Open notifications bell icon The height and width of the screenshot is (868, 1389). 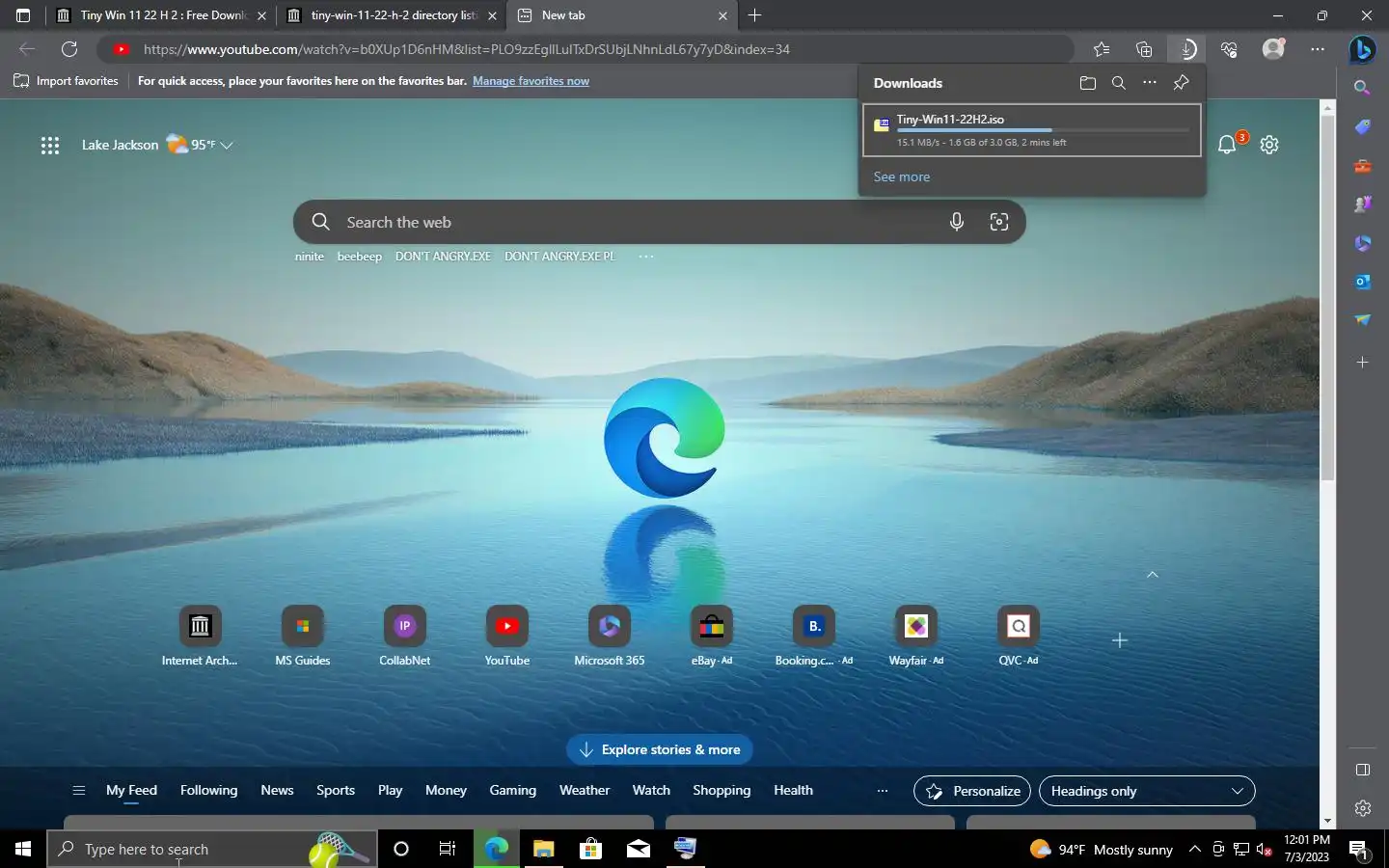point(1227,145)
